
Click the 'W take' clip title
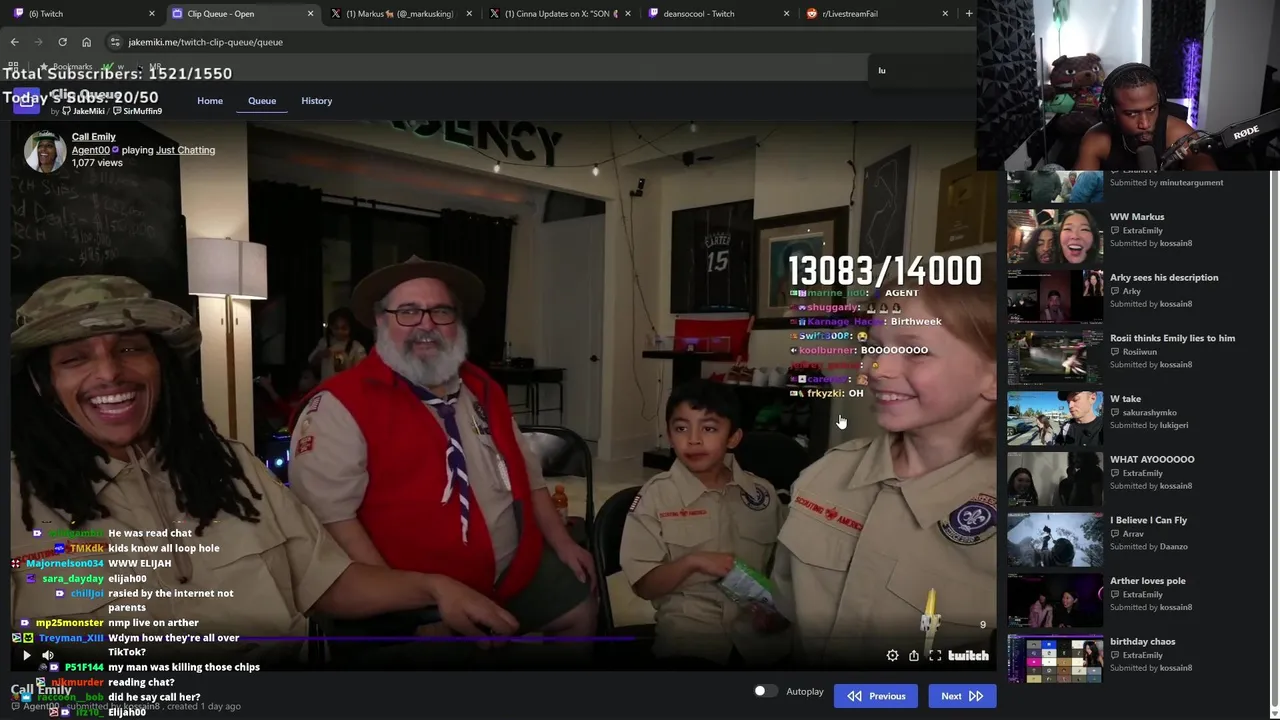click(x=1125, y=399)
